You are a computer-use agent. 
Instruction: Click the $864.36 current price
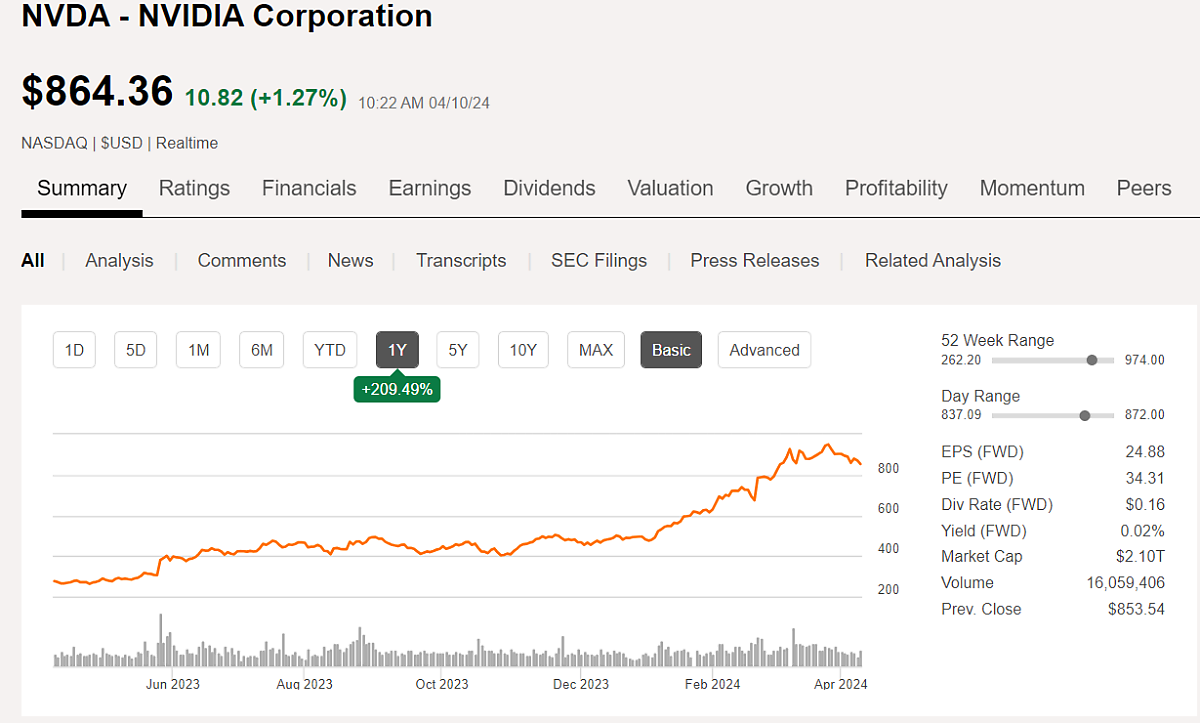coord(97,92)
